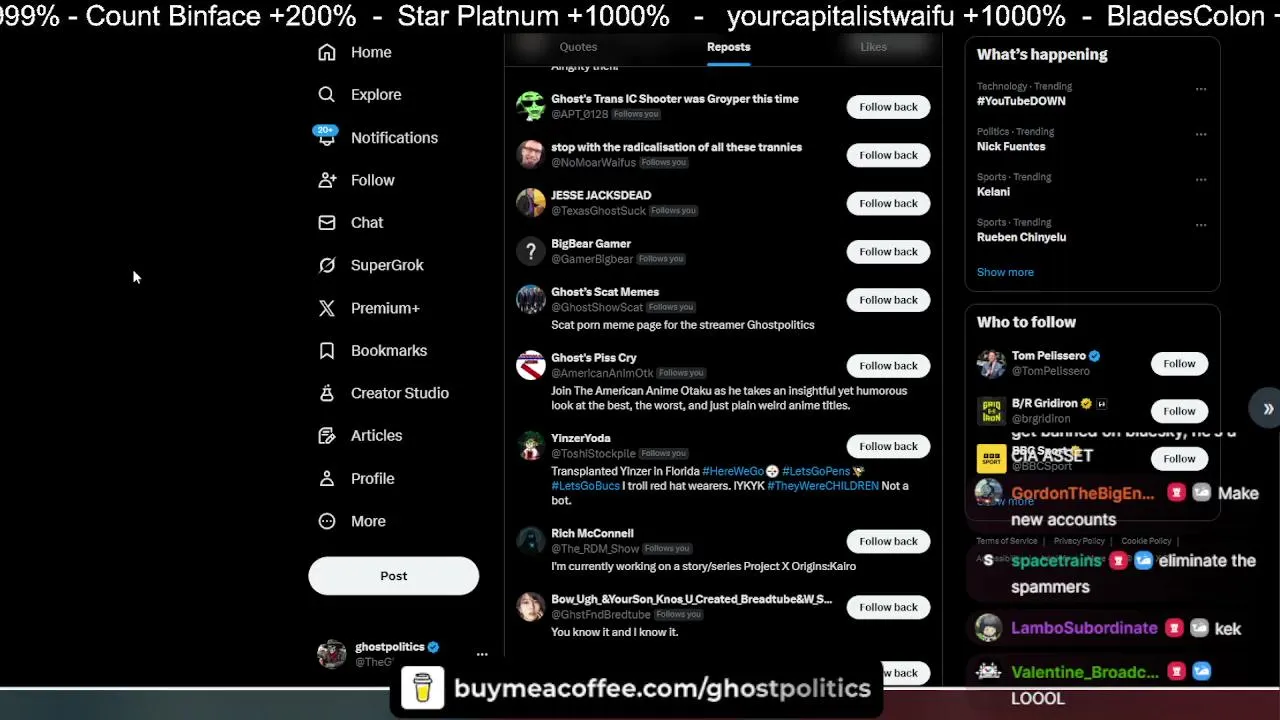Open the ghostpolitics account menu dots
The height and width of the screenshot is (720, 1280).
482,654
